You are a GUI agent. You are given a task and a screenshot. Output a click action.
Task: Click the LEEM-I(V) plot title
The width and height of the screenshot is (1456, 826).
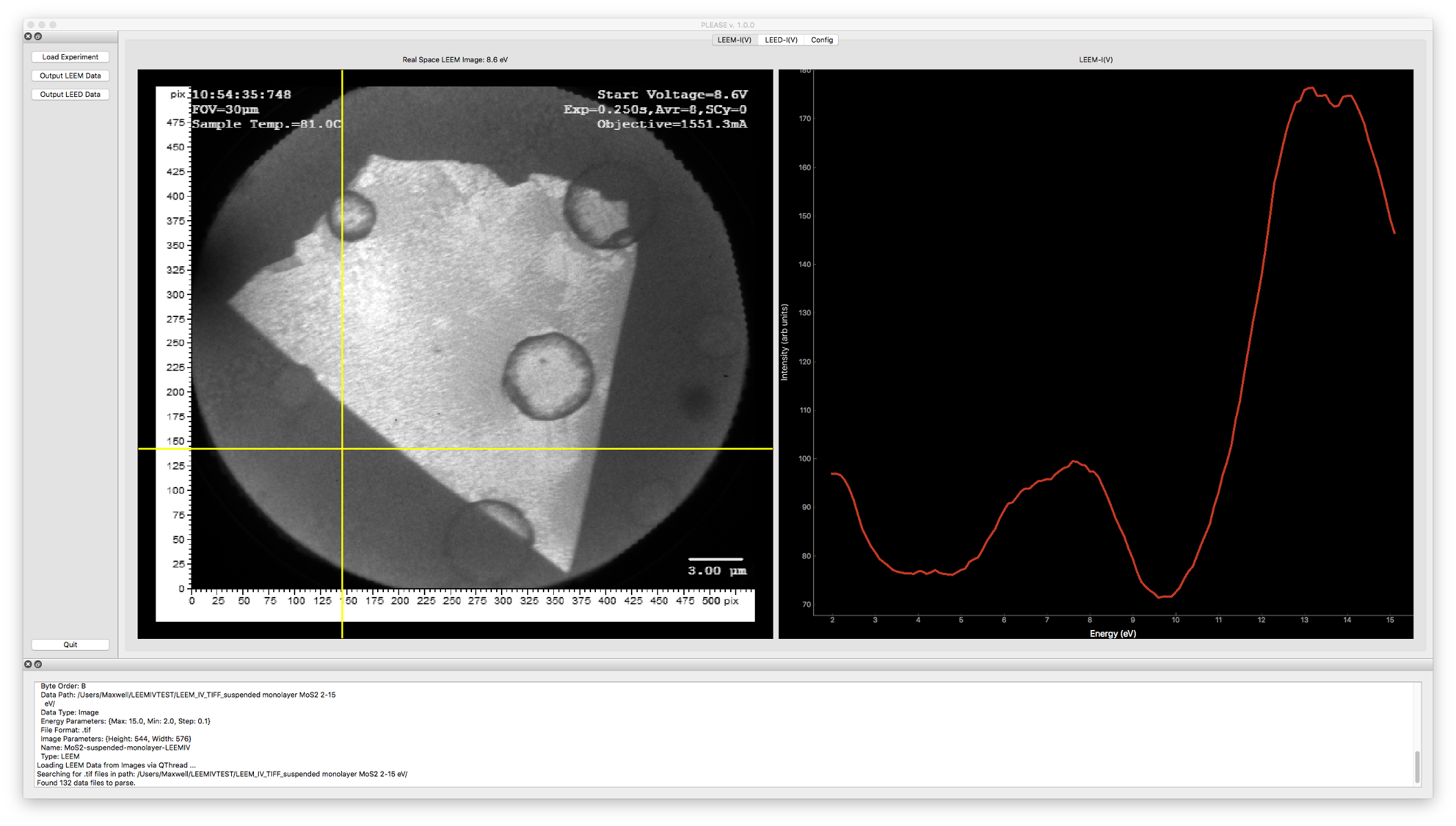tap(1095, 60)
